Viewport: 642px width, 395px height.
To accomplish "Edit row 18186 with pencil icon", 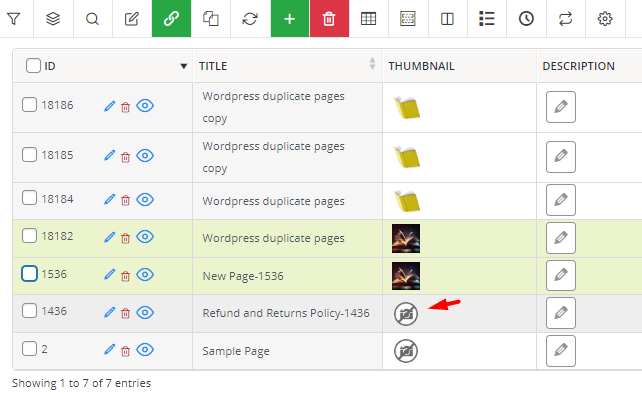I will [109, 106].
